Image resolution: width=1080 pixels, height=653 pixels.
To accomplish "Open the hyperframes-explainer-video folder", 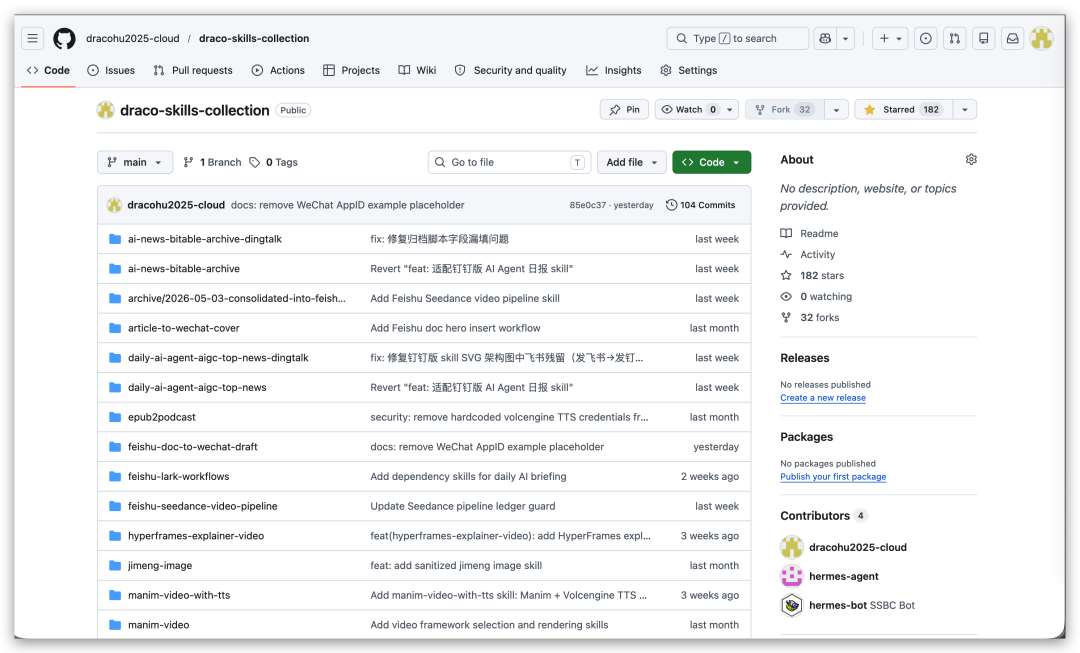I will pyautogui.click(x=196, y=536).
